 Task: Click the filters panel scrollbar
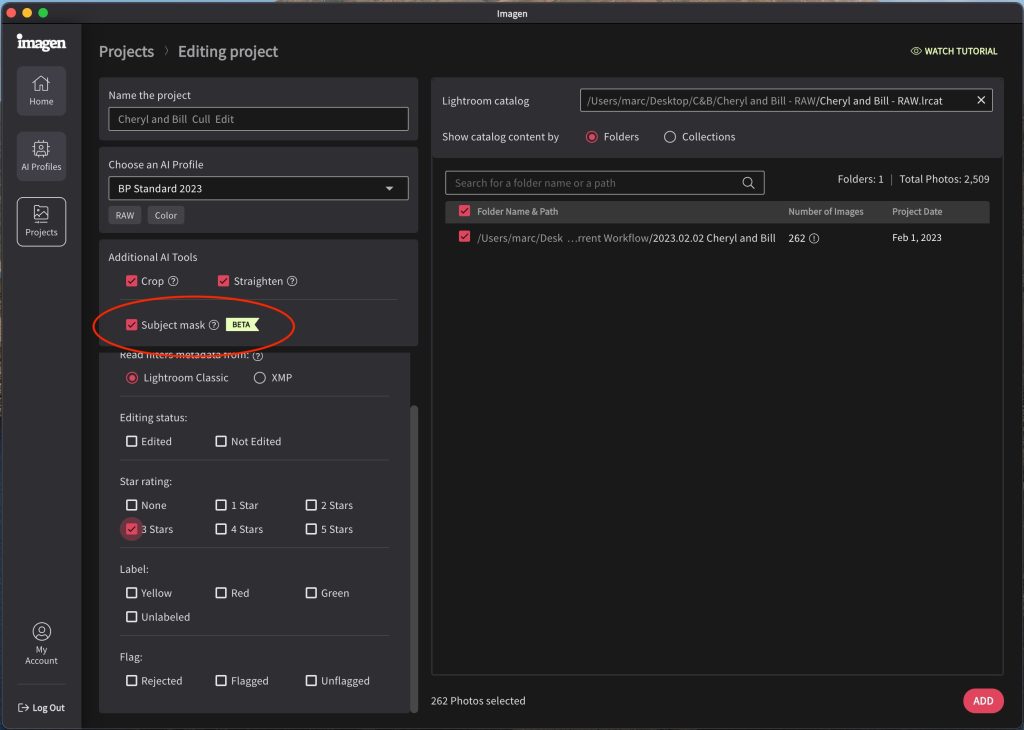click(x=413, y=558)
